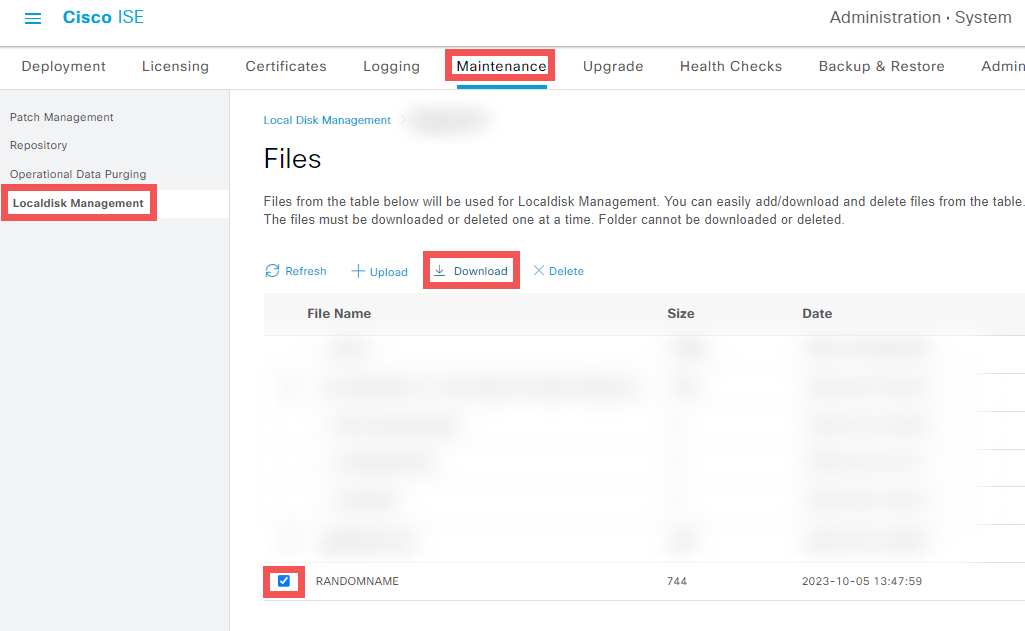Select the Logging tab
Image resolution: width=1025 pixels, height=631 pixels.
(391, 66)
